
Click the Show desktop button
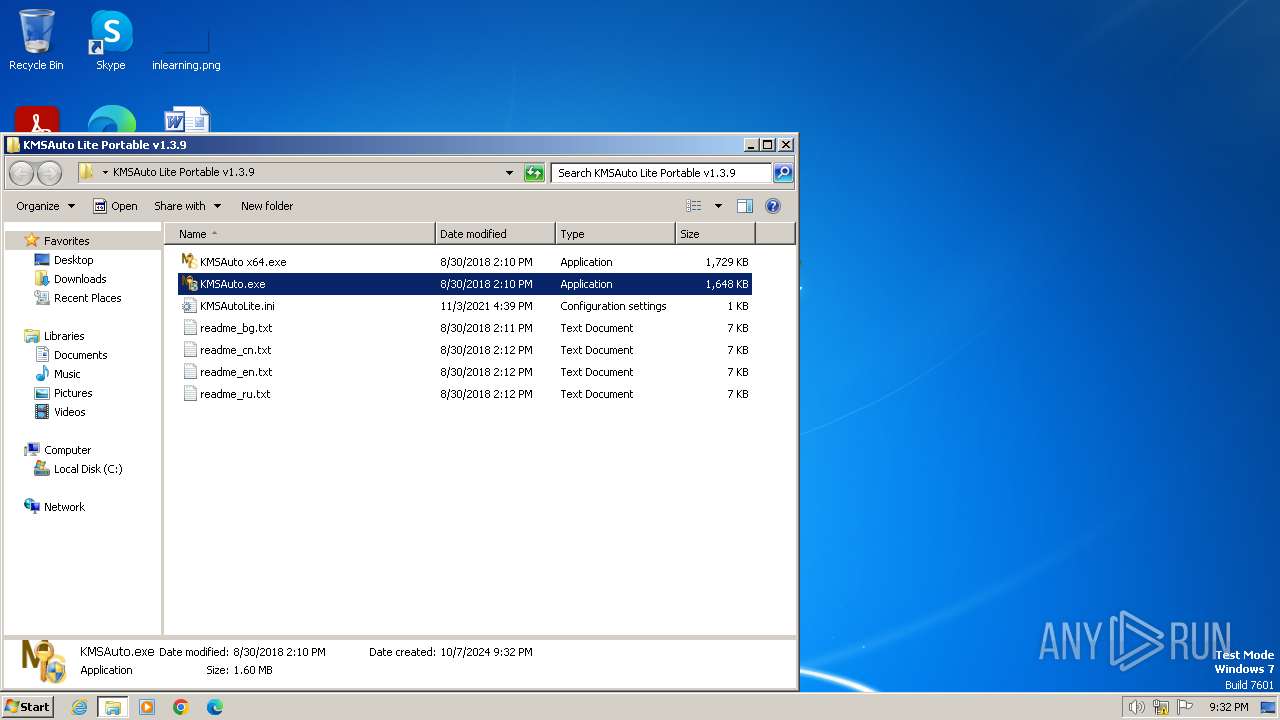[x=1270, y=707]
